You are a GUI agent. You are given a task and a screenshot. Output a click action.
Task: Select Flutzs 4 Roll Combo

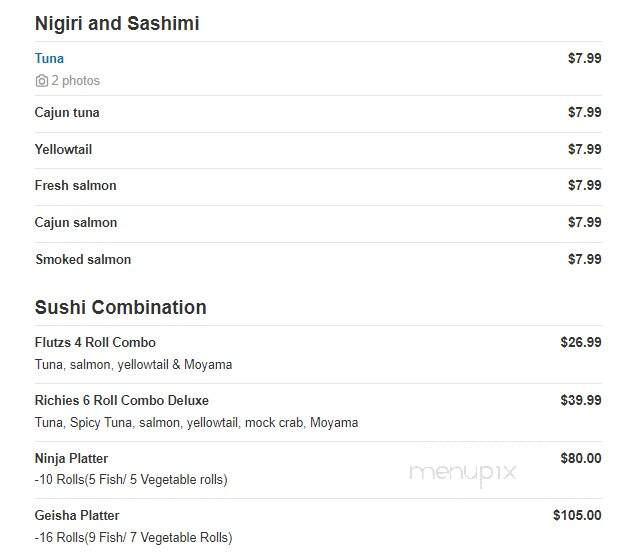[95, 342]
